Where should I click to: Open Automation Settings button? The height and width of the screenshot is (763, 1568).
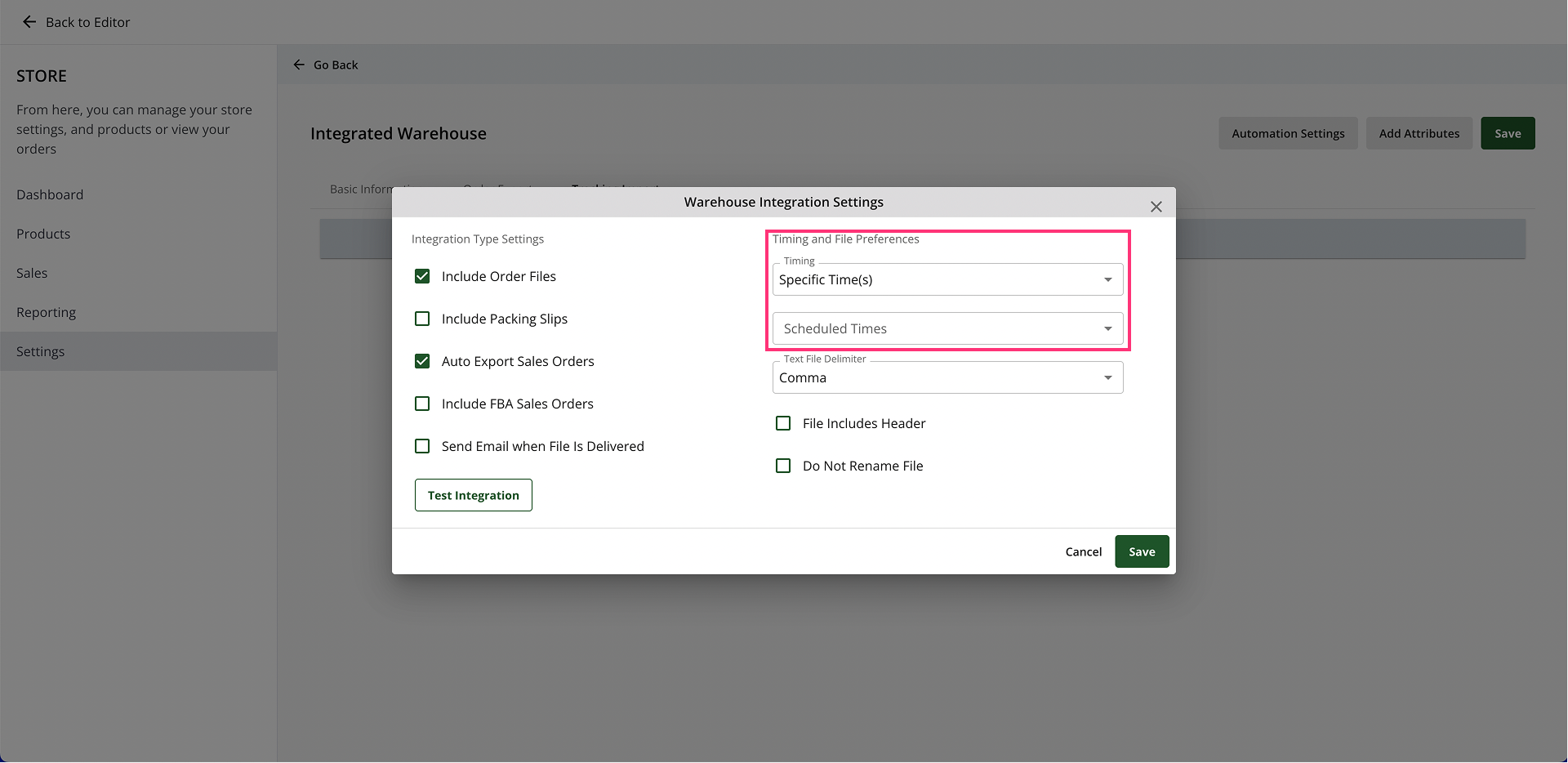(x=1288, y=133)
